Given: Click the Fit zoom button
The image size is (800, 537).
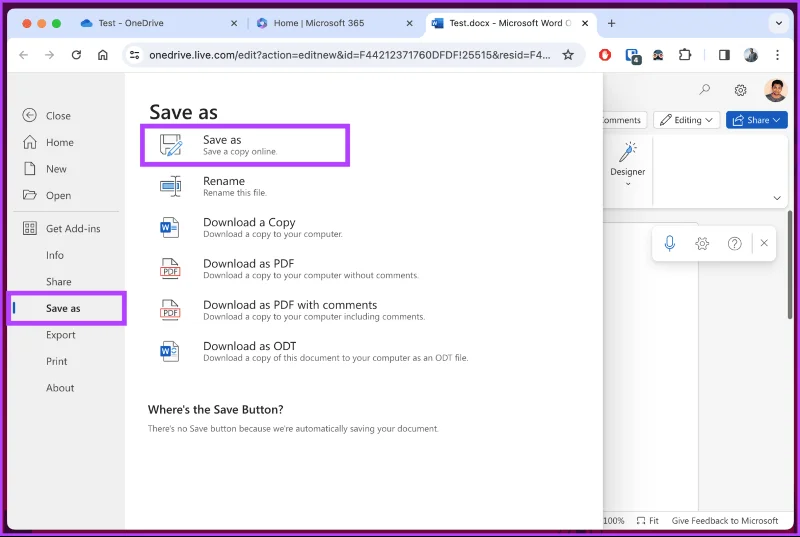Looking at the screenshot, I should 647,521.
